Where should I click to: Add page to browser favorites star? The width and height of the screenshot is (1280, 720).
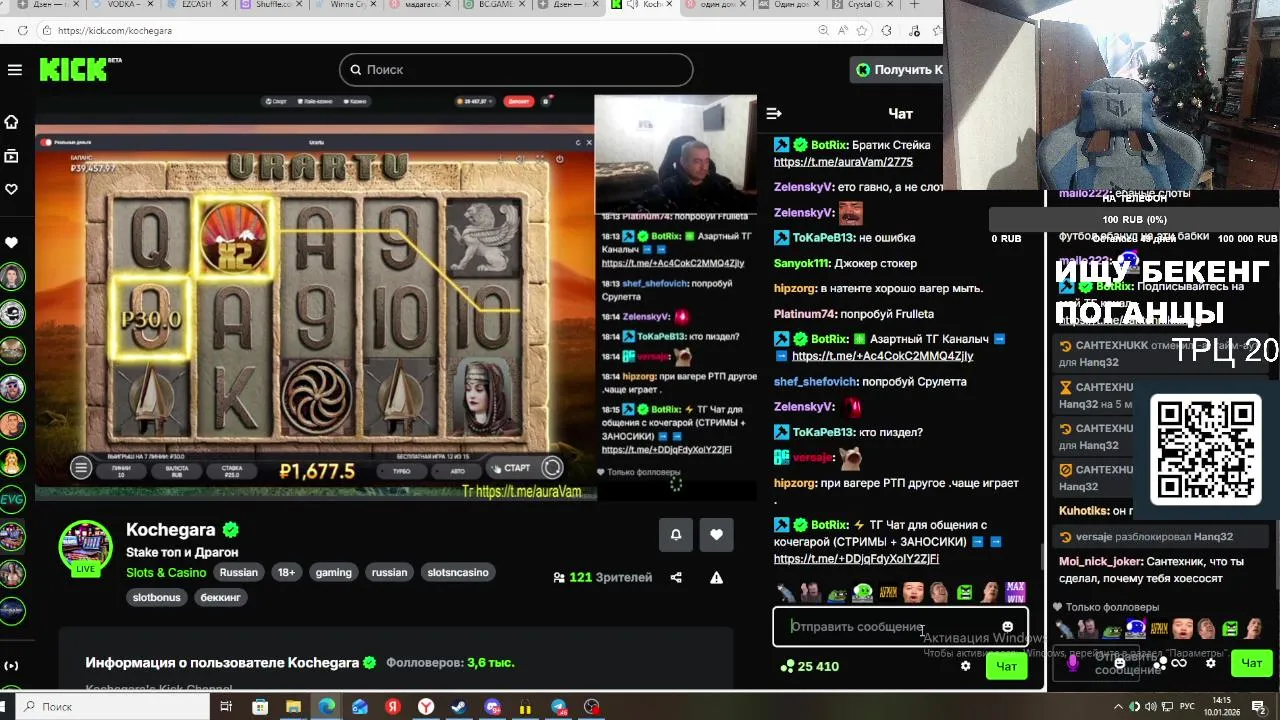(863, 31)
